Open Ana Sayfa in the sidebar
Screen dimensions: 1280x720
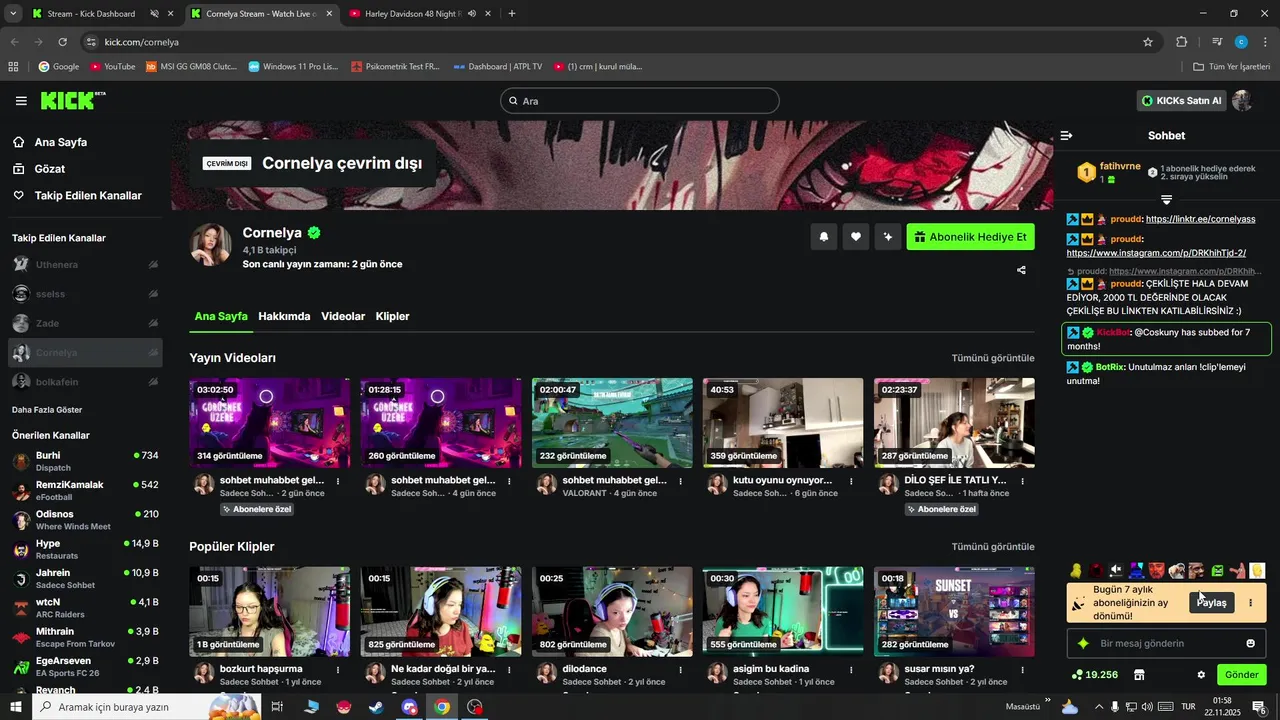pos(60,142)
